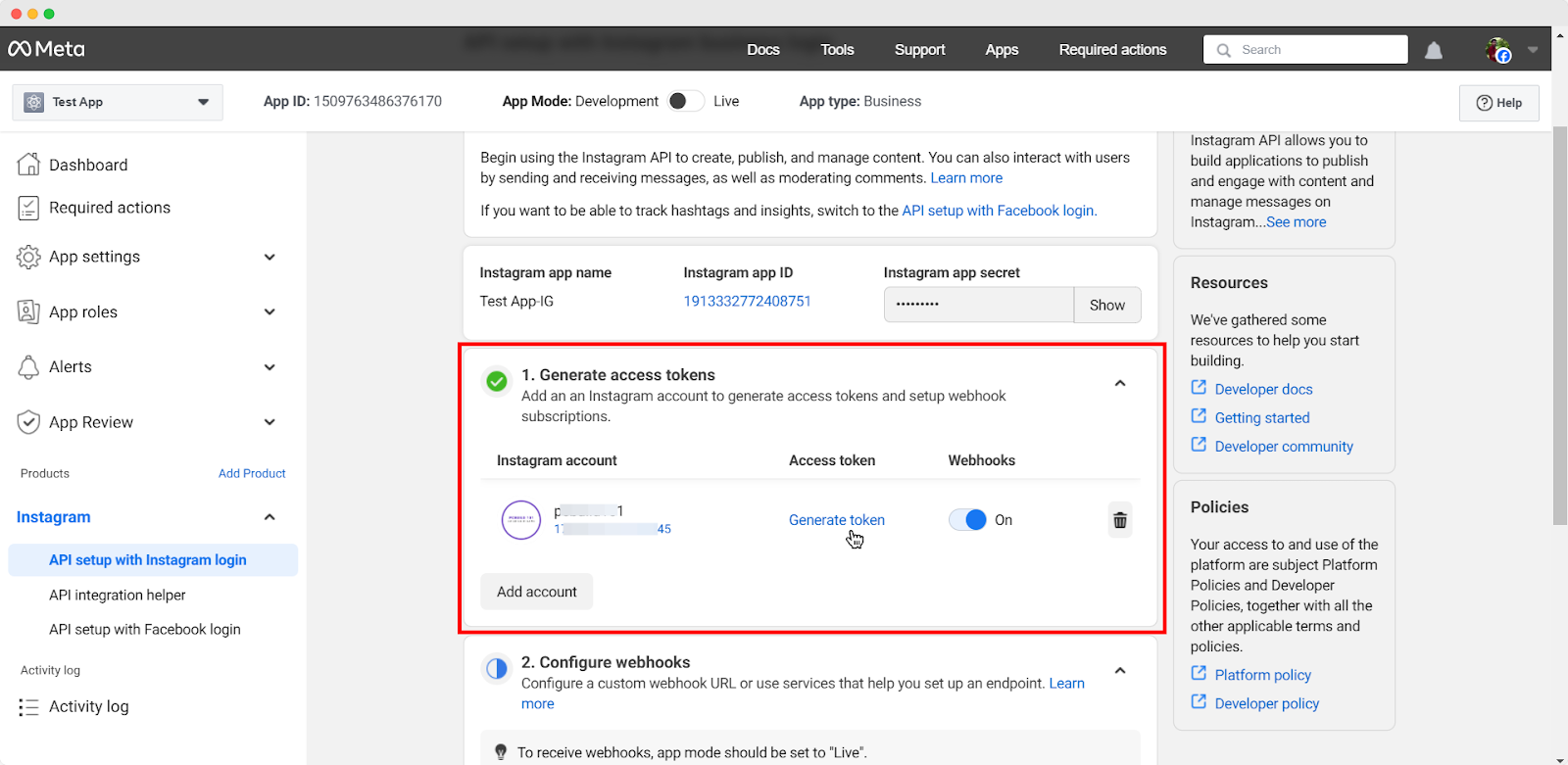Open the profile avatar menu
This screenshot has height=765, width=1568.
pos(1497,50)
